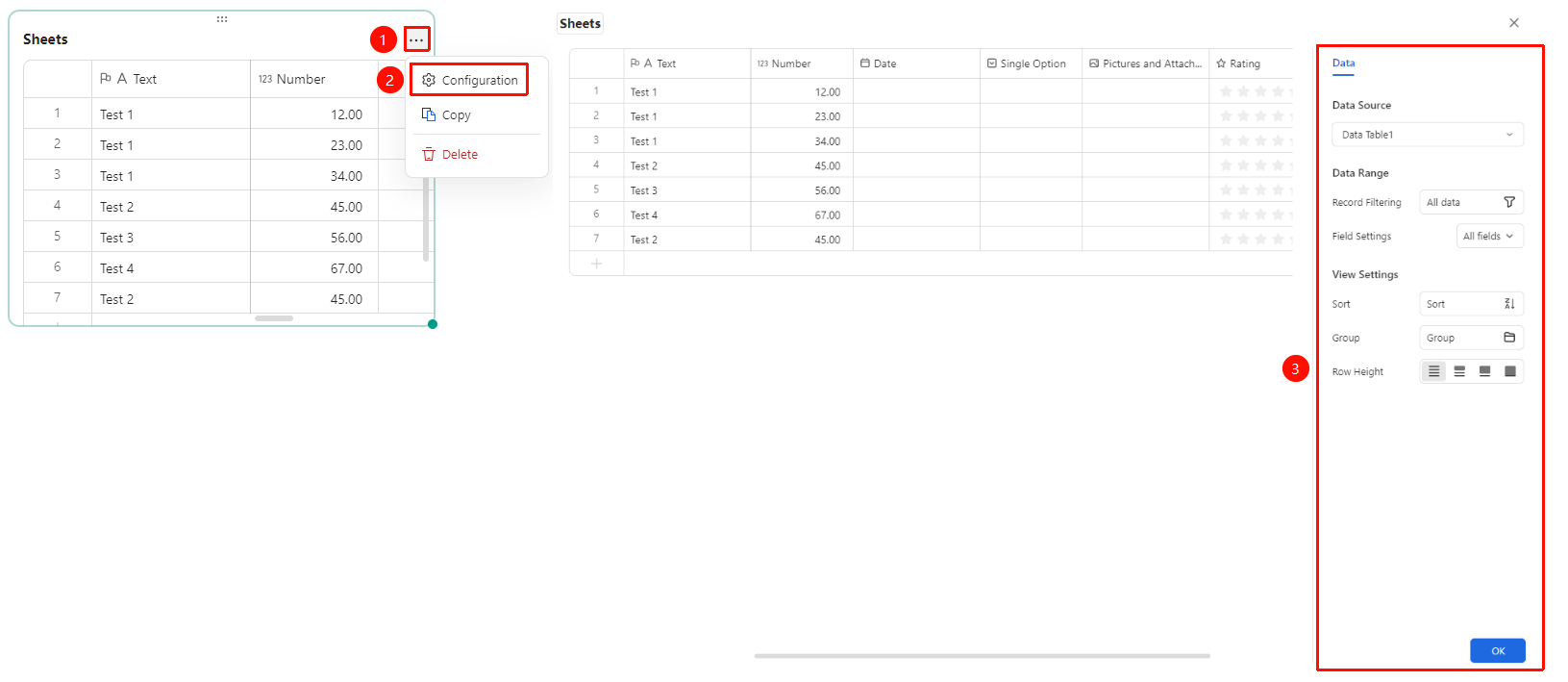Viewport: 1568px width, 682px height.
Task: Open the three-dot more menu on Sheets widget
Action: pos(416,39)
